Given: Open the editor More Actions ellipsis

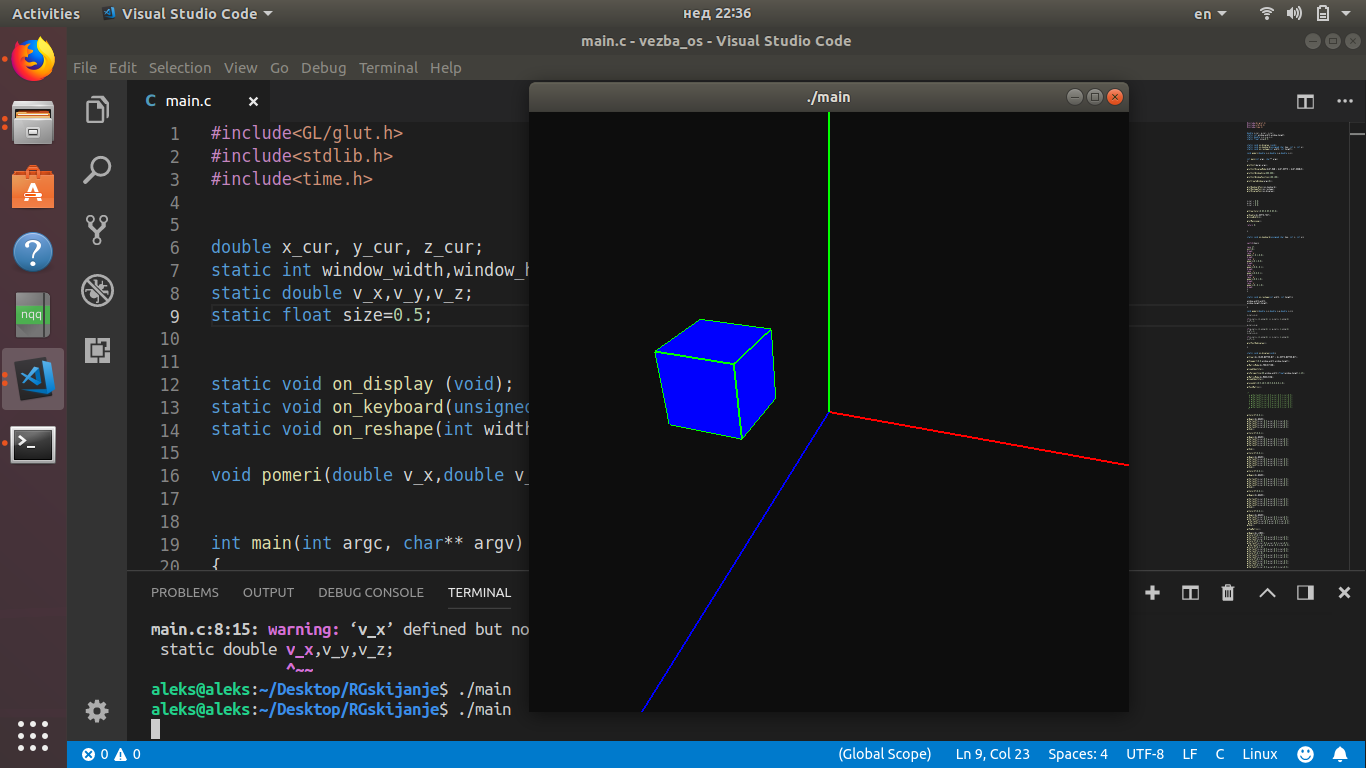Looking at the screenshot, I should pyautogui.click(x=1344, y=101).
